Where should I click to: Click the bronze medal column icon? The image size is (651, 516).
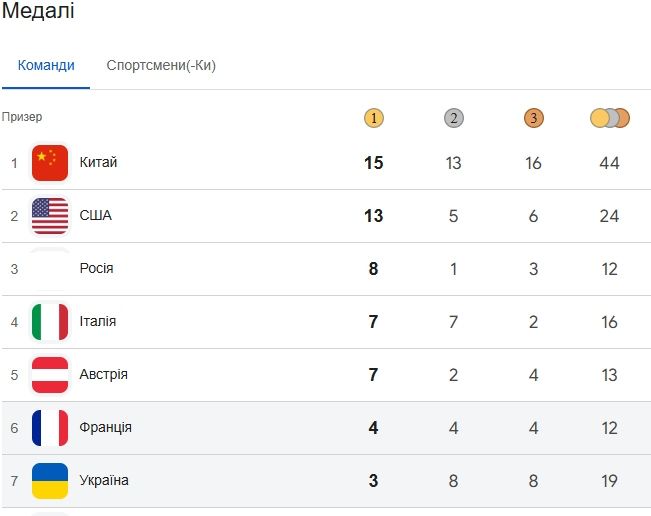click(x=534, y=118)
